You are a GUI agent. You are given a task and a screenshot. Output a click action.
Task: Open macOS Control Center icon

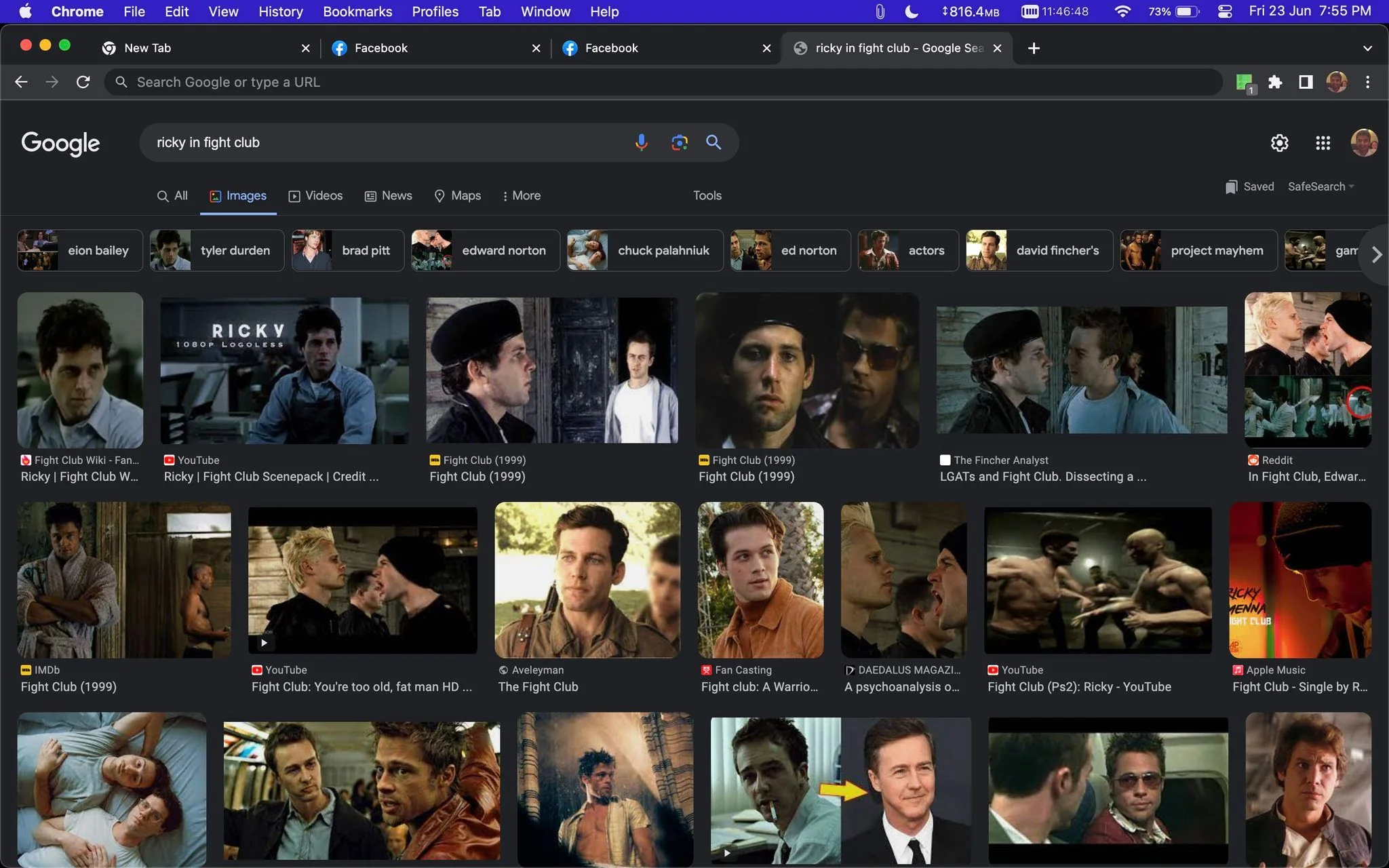(1225, 12)
